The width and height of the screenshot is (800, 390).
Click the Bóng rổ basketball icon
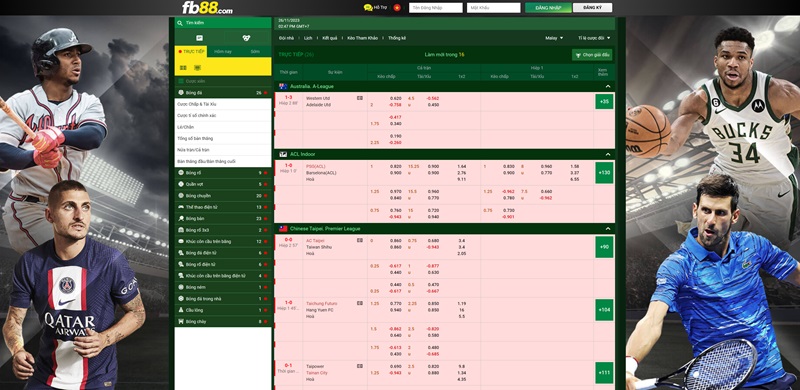tap(181, 173)
